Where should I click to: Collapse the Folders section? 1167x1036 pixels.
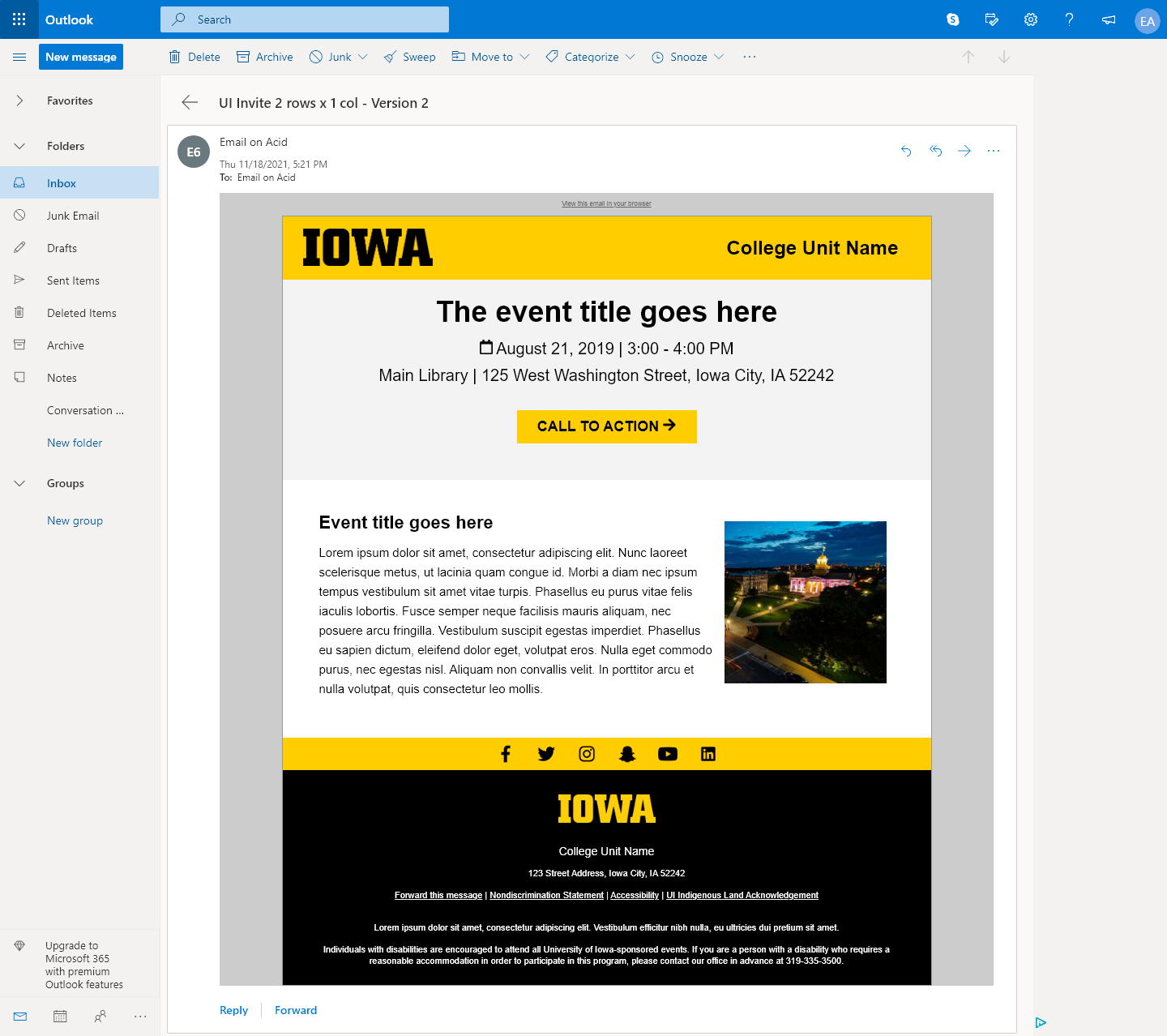pyautogui.click(x=19, y=146)
